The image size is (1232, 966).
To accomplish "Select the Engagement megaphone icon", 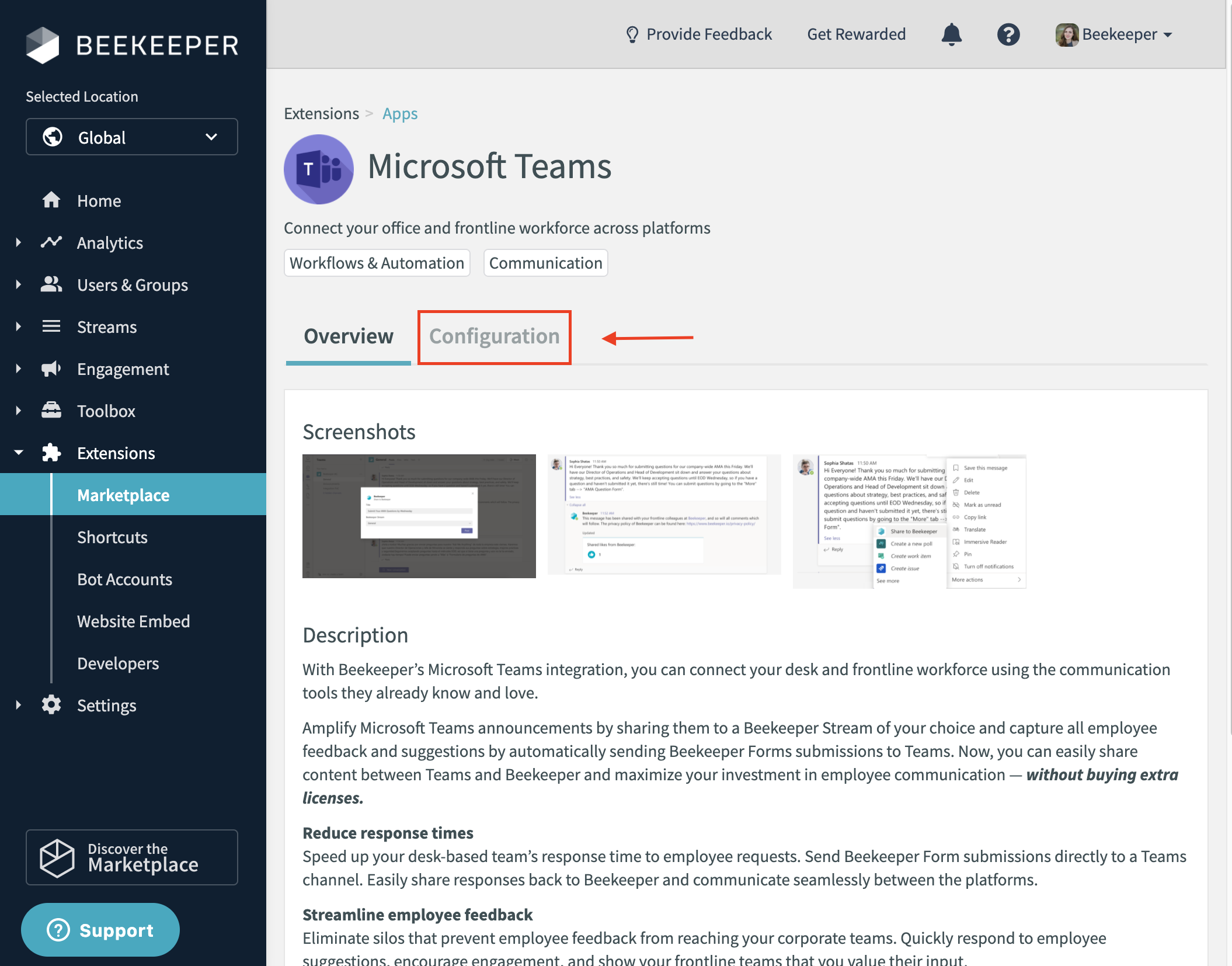I will [51, 369].
